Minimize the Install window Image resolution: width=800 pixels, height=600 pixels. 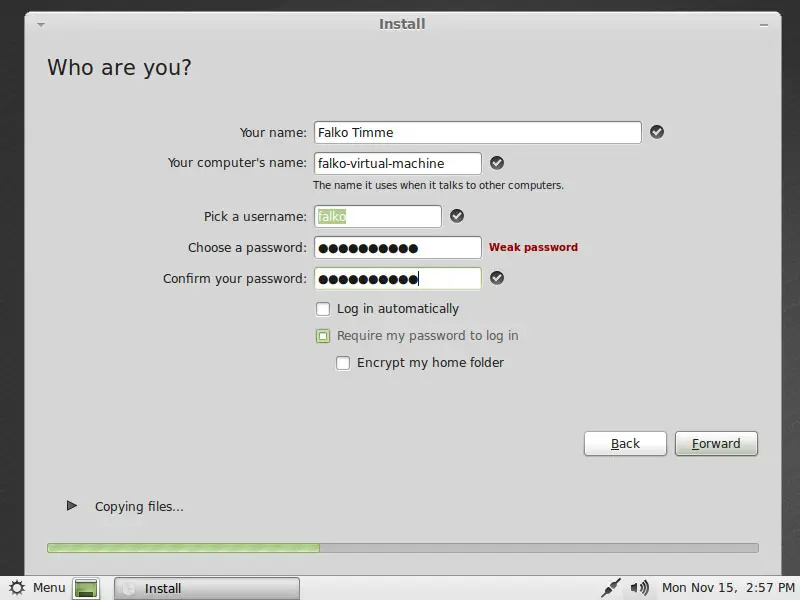click(764, 24)
